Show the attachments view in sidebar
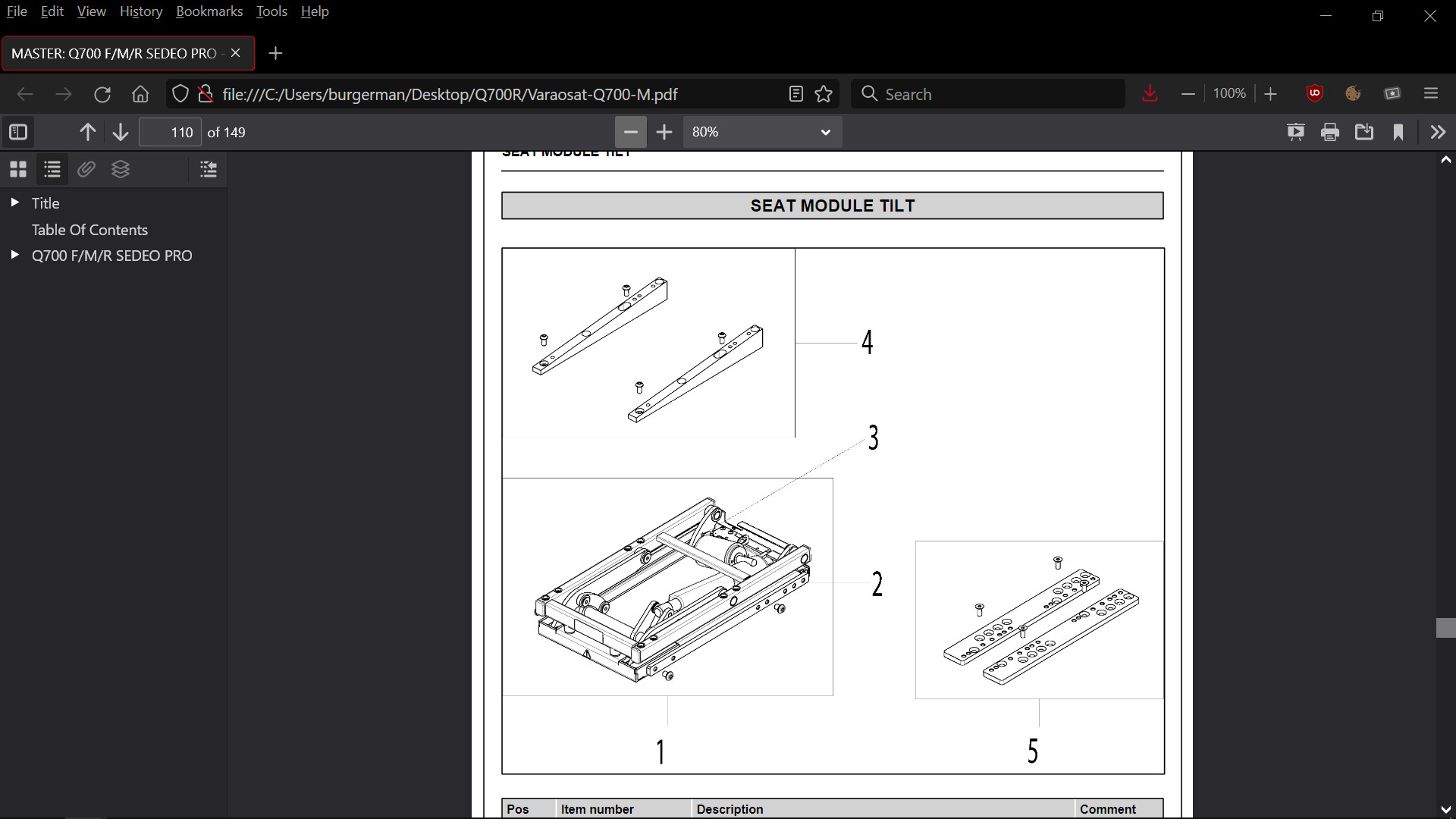 (x=86, y=169)
